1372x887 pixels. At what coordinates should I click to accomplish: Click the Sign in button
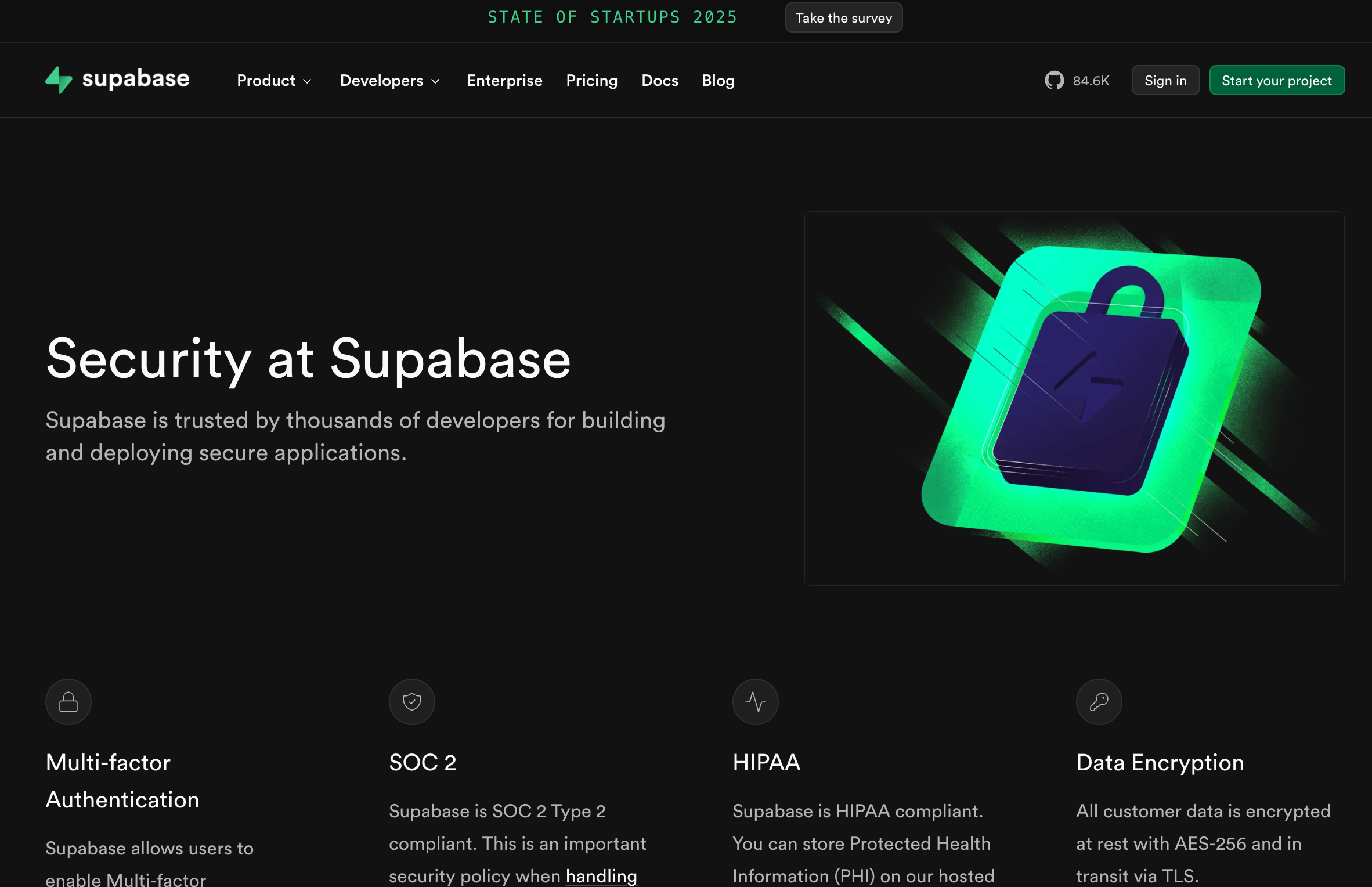point(1165,81)
